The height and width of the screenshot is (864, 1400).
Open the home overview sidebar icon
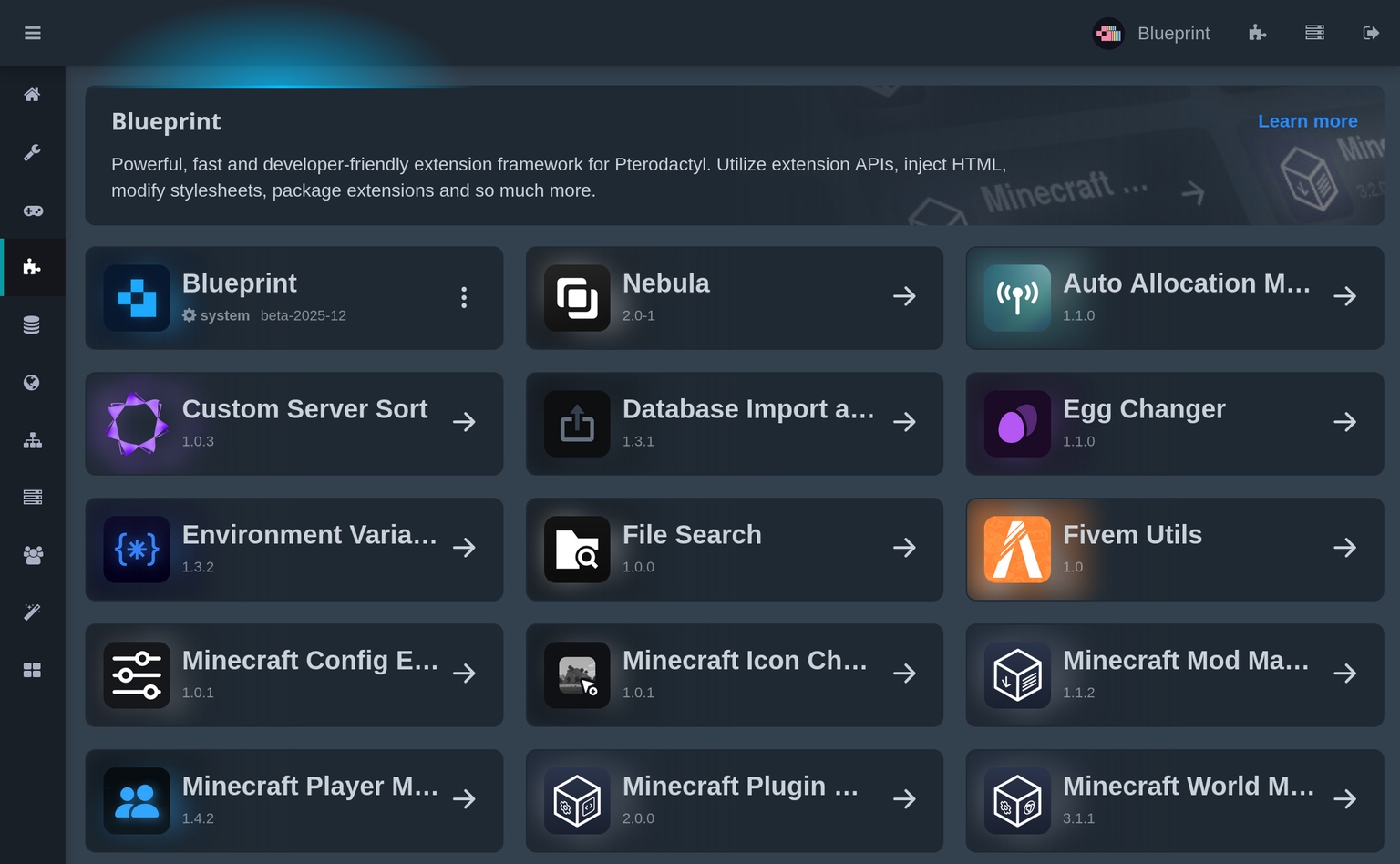(x=32, y=95)
